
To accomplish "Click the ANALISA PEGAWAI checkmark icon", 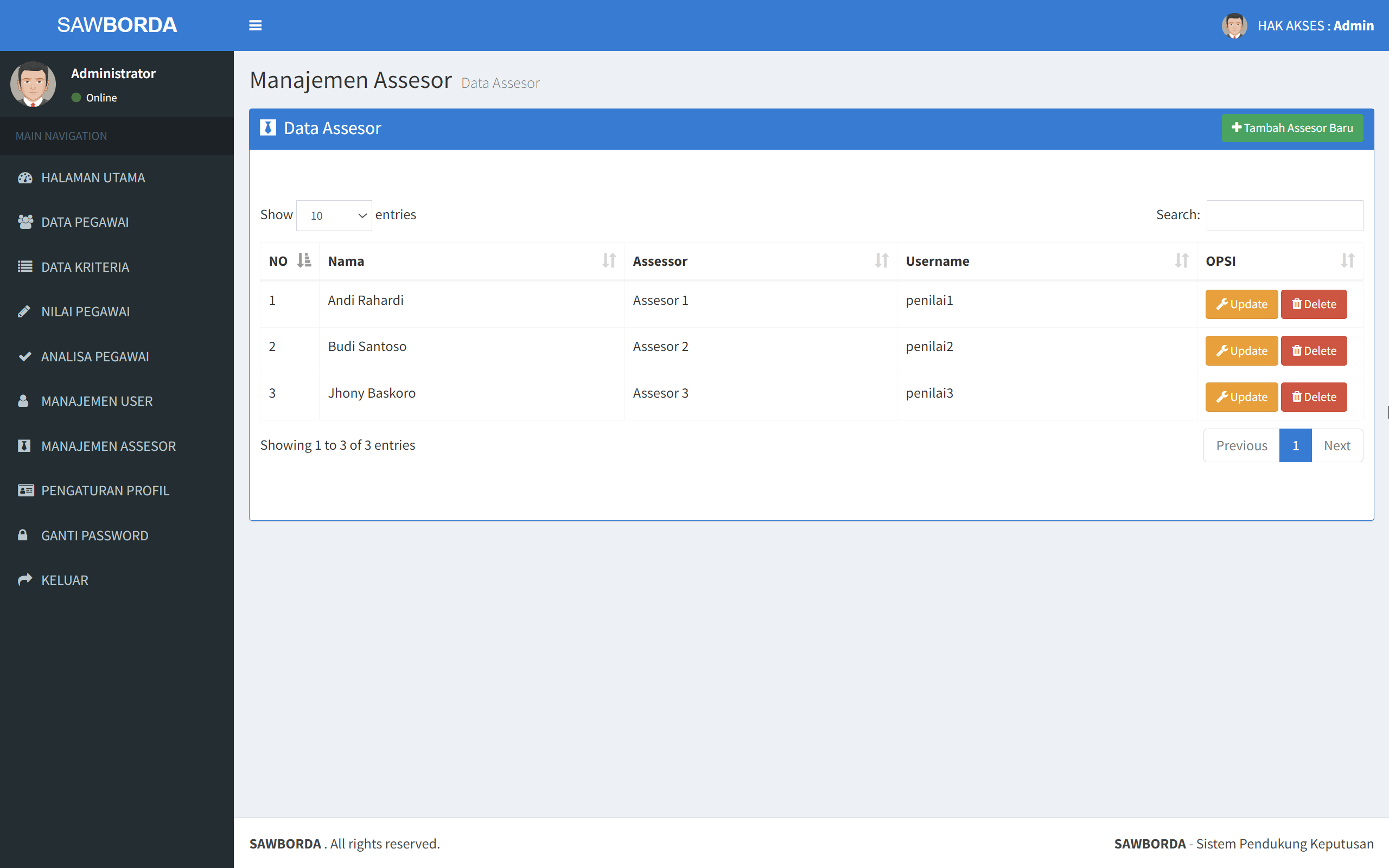I will [26, 356].
